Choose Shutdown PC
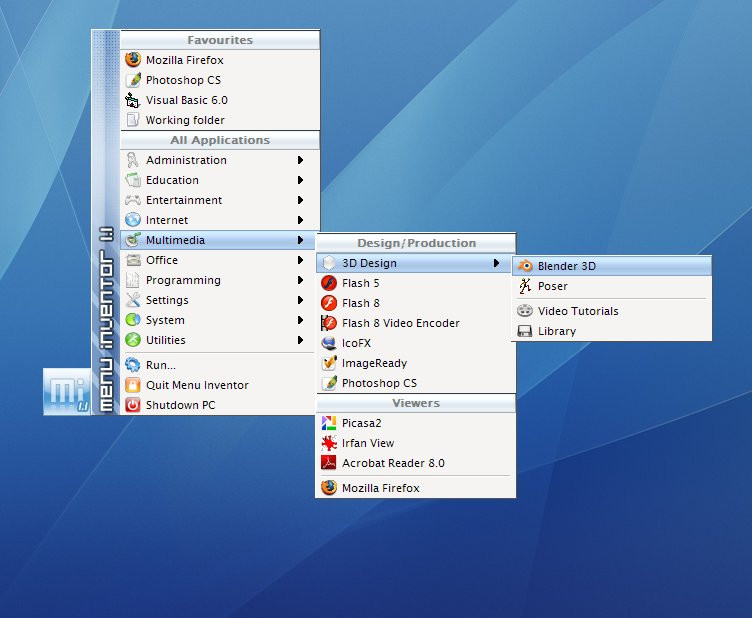The image size is (752, 618). [218, 405]
